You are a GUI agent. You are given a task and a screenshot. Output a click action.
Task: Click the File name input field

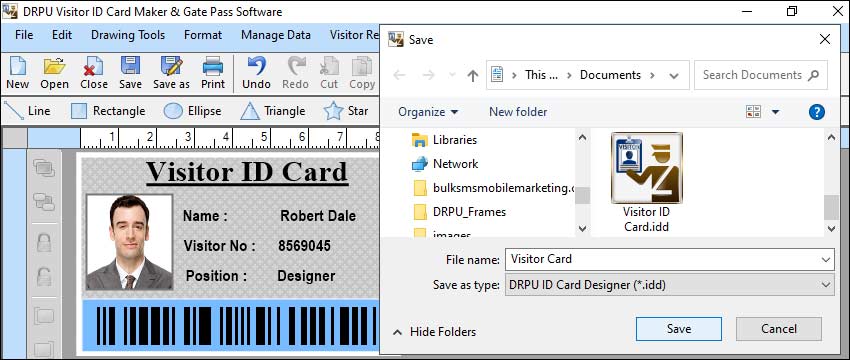(x=669, y=259)
